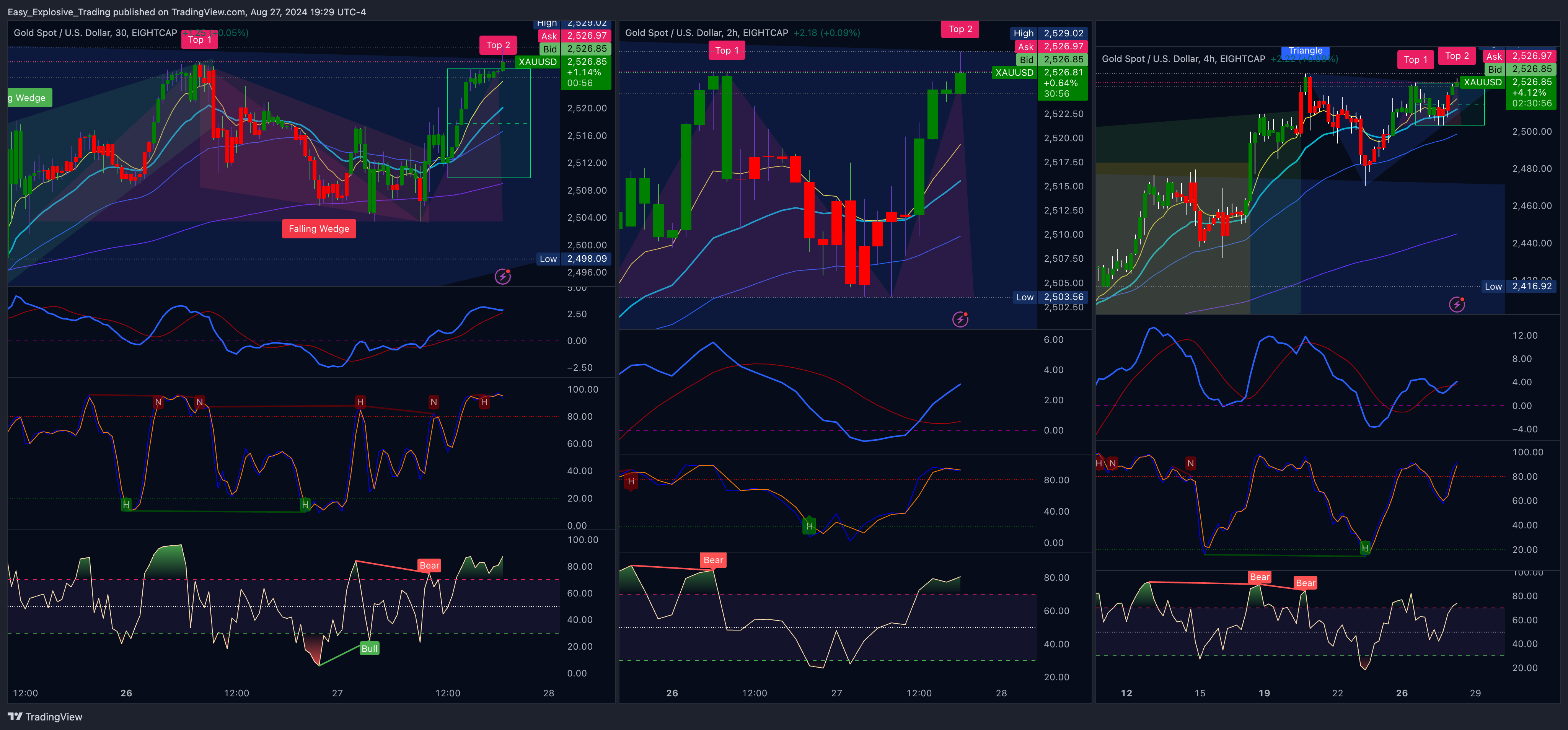Viewport: 1568px width, 730px height.
Task: Click the 2,520.00 price level on the 30-minute axis
Action: click(587, 108)
